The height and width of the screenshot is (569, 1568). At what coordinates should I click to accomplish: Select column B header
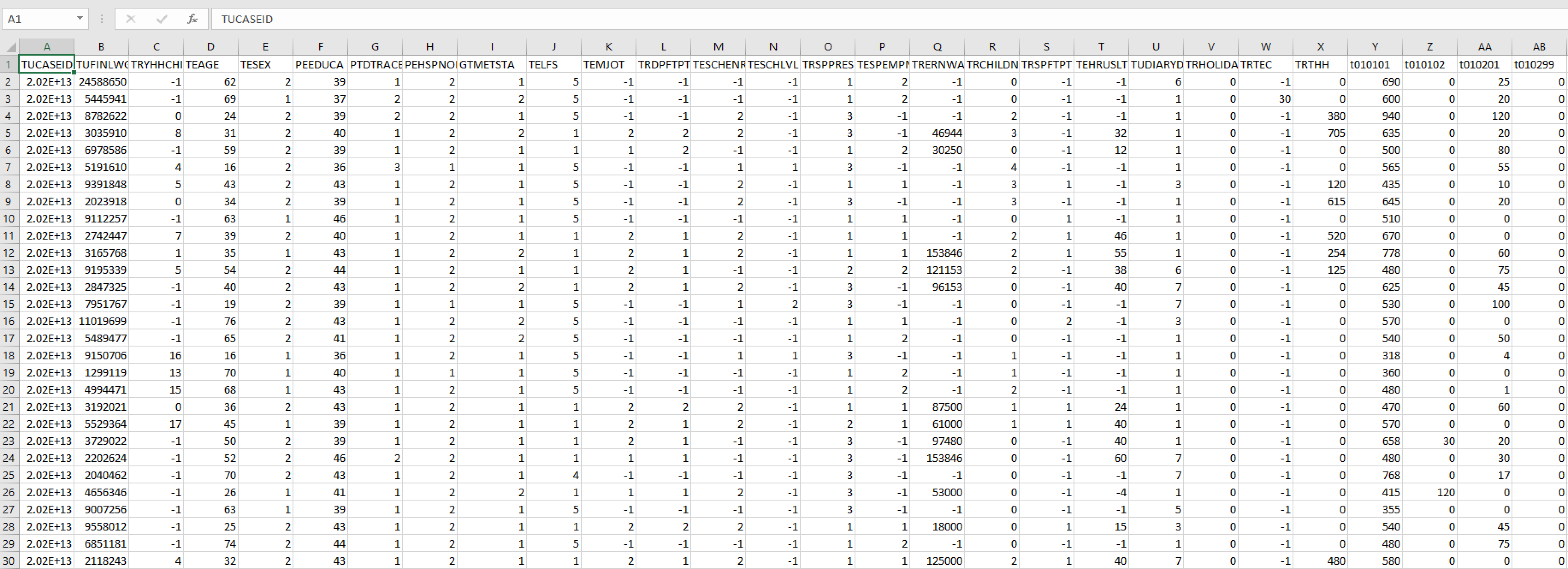click(x=101, y=47)
